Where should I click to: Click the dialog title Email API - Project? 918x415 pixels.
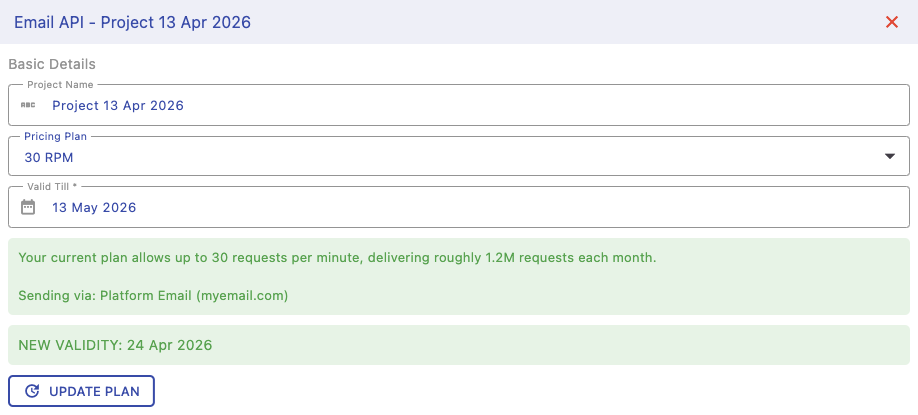click(132, 22)
